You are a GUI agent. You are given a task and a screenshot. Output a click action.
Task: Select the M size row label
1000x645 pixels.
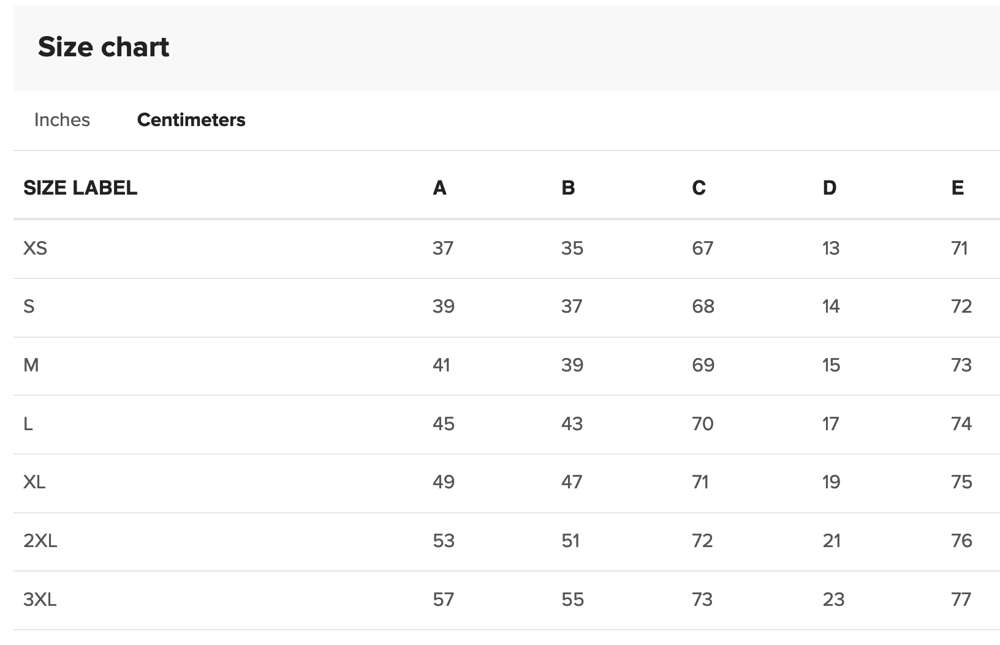31,365
